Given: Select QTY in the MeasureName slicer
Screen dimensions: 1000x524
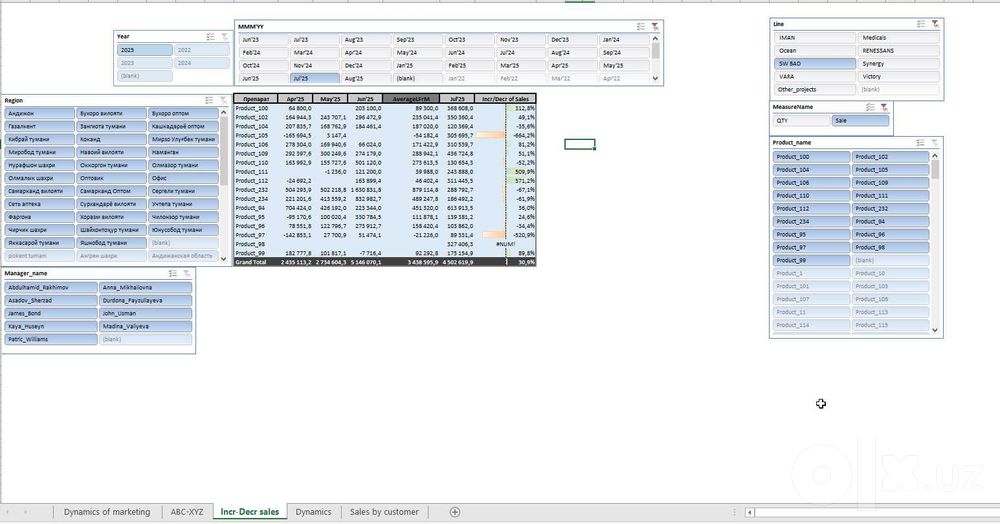Looking at the screenshot, I should (802, 120).
